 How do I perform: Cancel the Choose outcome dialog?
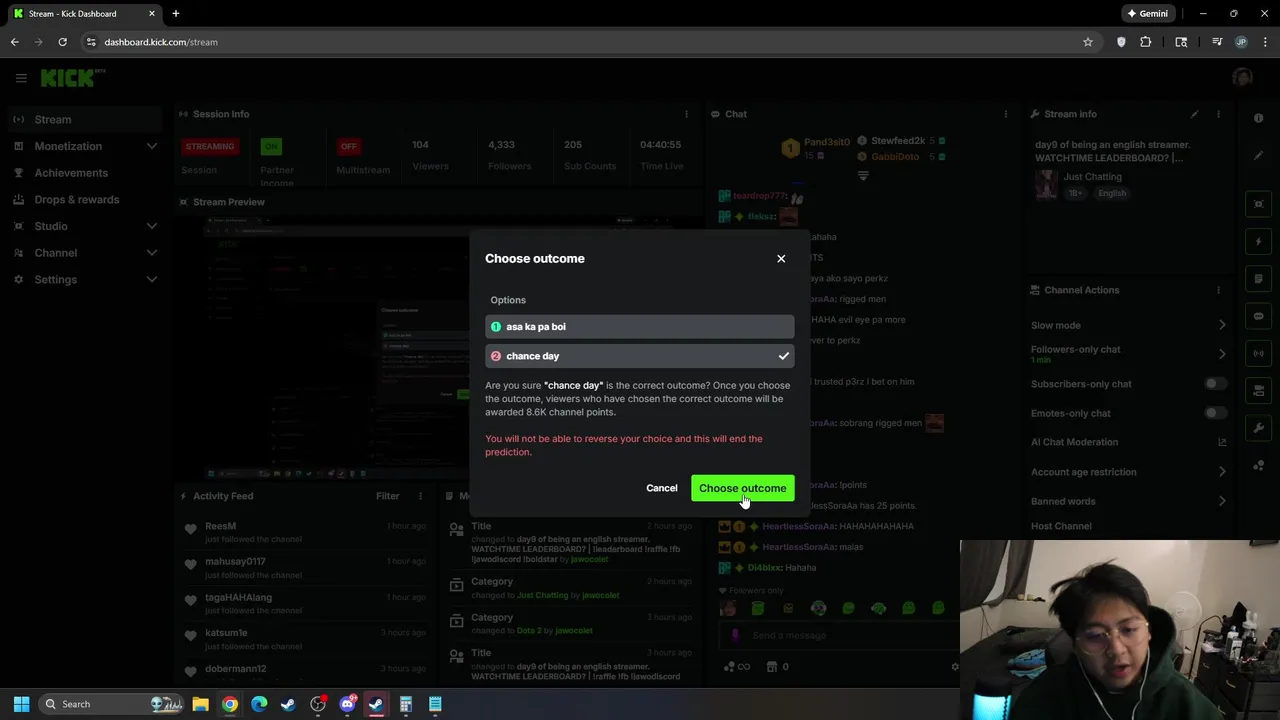[x=661, y=488]
